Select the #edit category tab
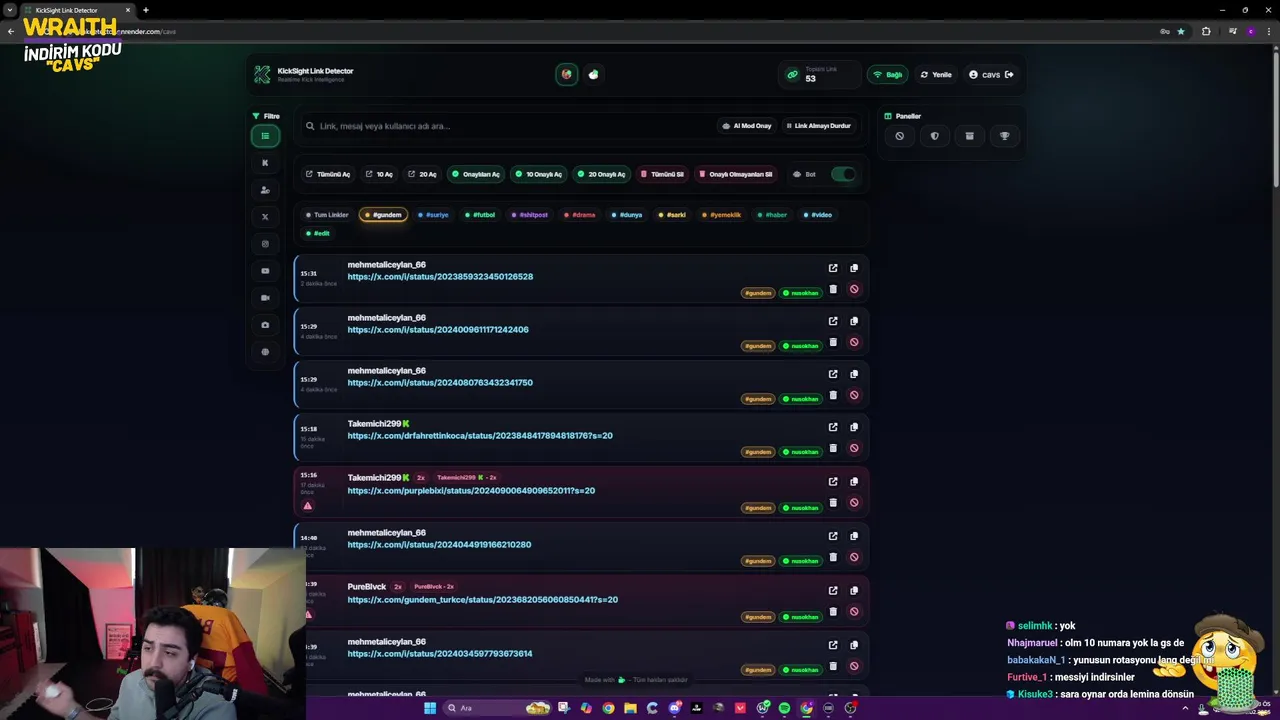The image size is (1280, 720). [x=318, y=234]
